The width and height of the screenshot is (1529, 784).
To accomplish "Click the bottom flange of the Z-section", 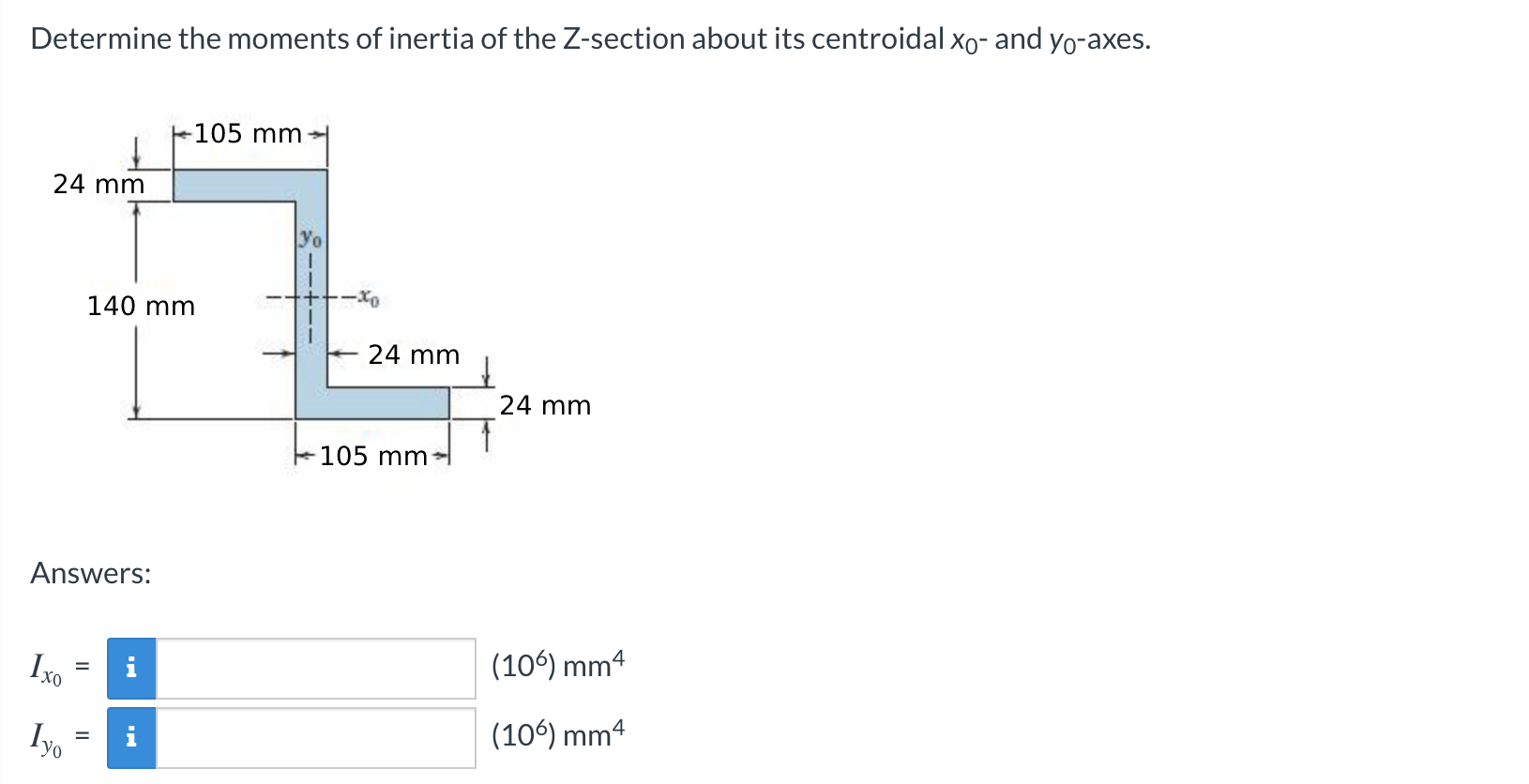I will point(372,403).
